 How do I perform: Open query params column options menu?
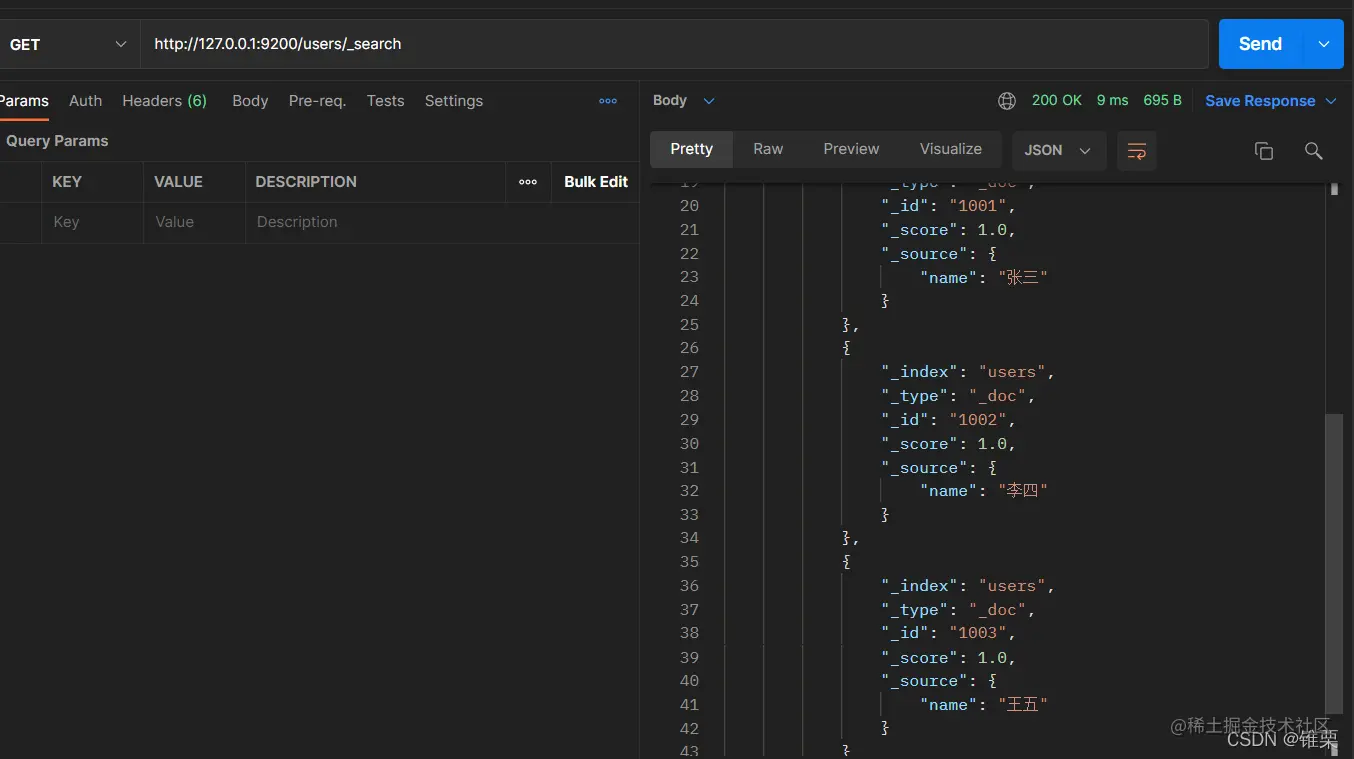[528, 182]
